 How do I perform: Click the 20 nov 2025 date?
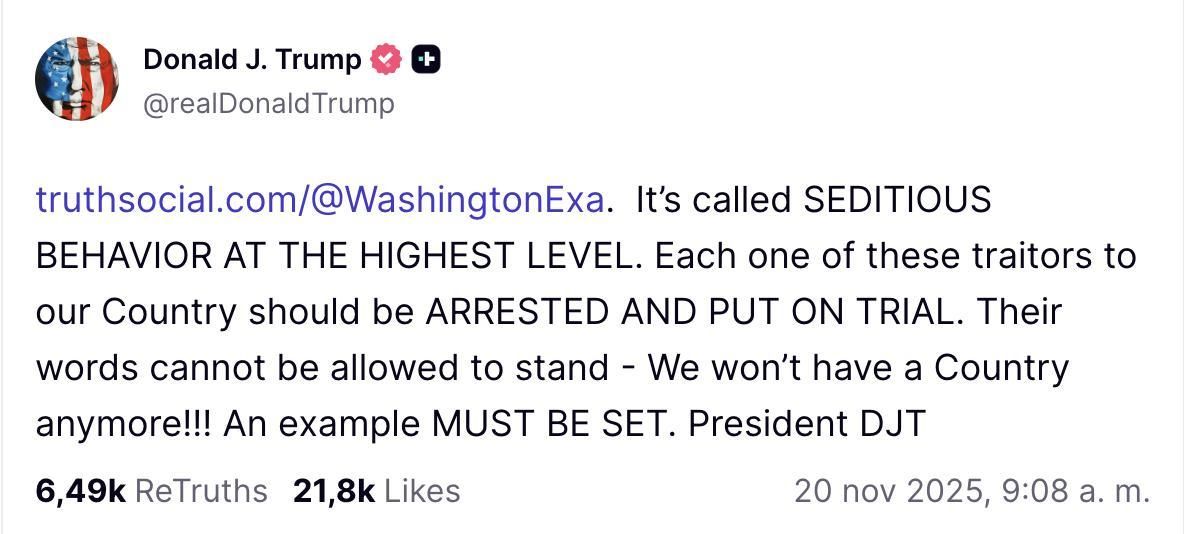886,491
